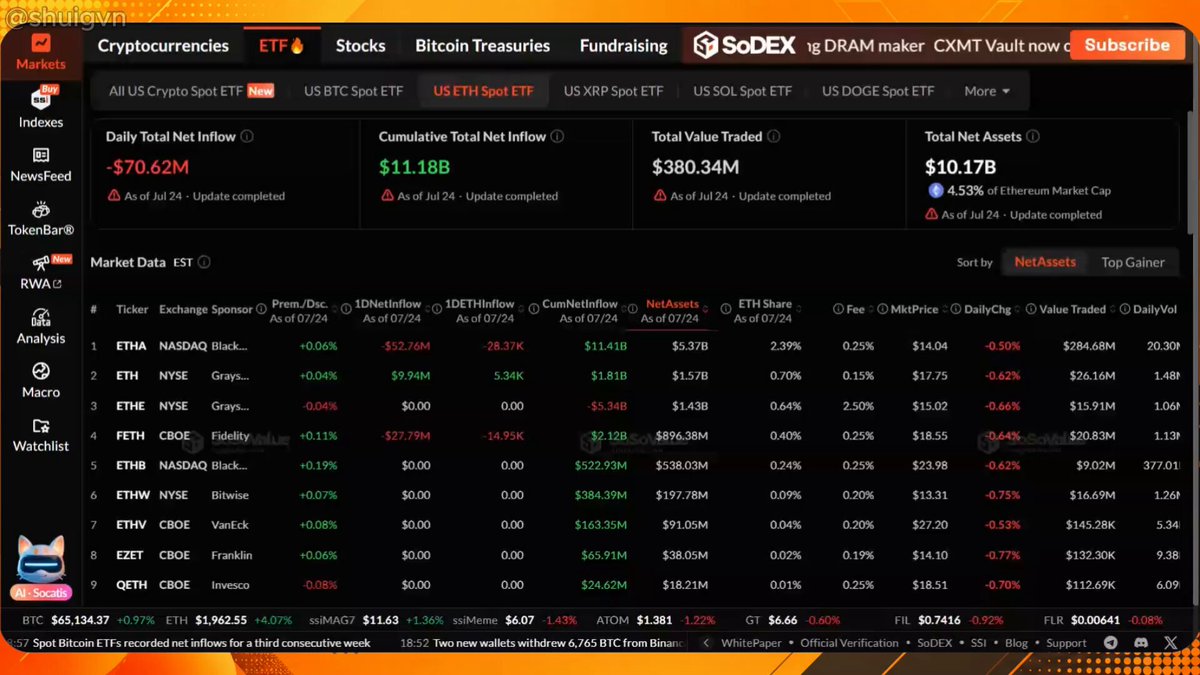Click the Subscribe button
The height and width of the screenshot is (675, 1200).
[1126, 45]
